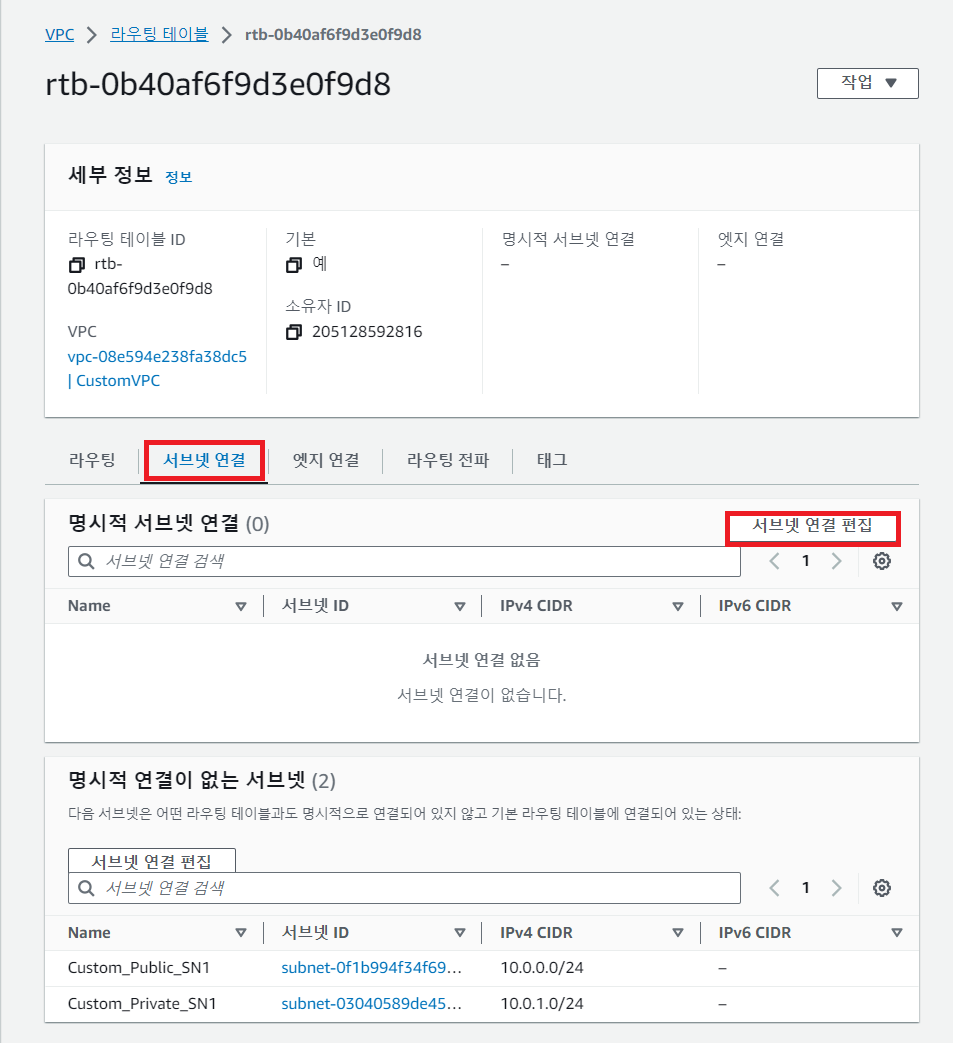Sort lower table by 서브넷 ID column
The width and height of the screenshot is (953, 1043).
coord(460,933)
